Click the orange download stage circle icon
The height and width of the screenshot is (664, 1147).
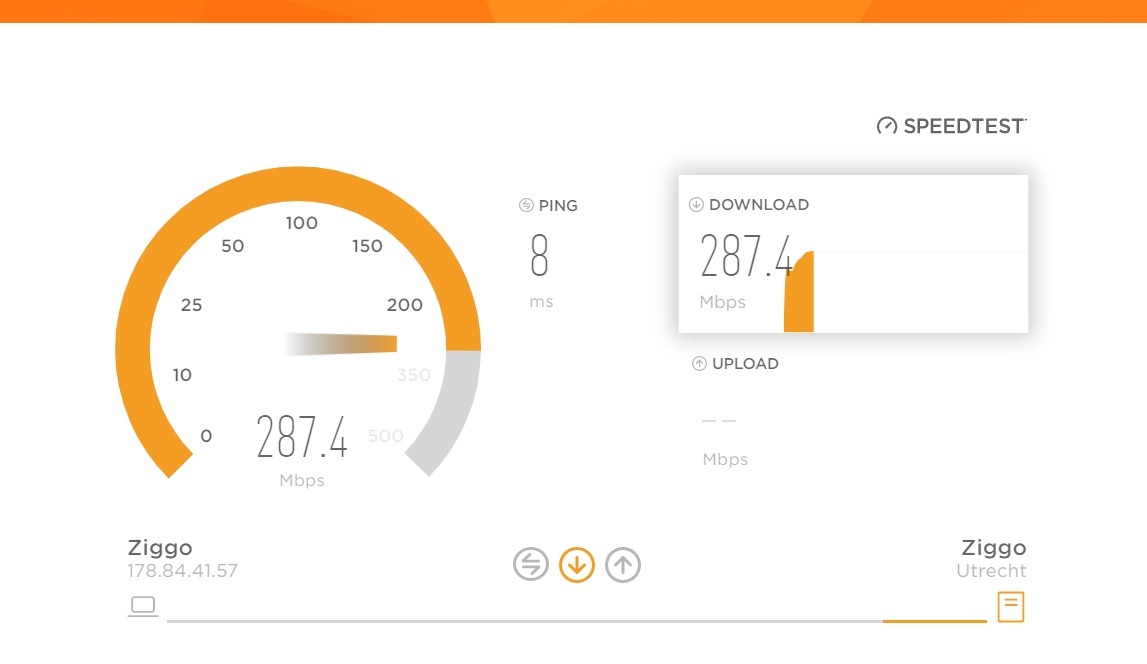(577, 565)
